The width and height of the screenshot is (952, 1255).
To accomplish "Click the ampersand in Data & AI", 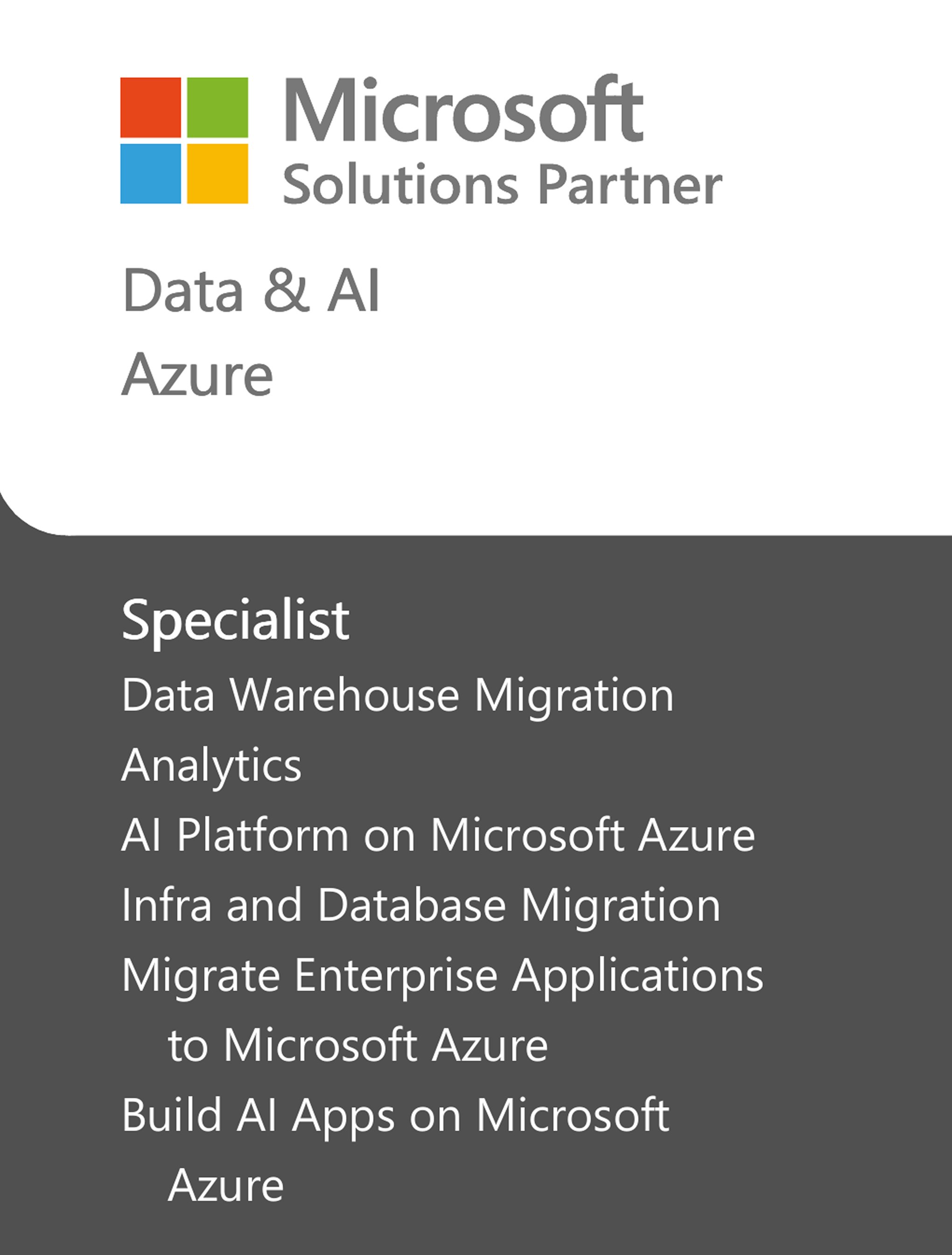I will 287,290.
